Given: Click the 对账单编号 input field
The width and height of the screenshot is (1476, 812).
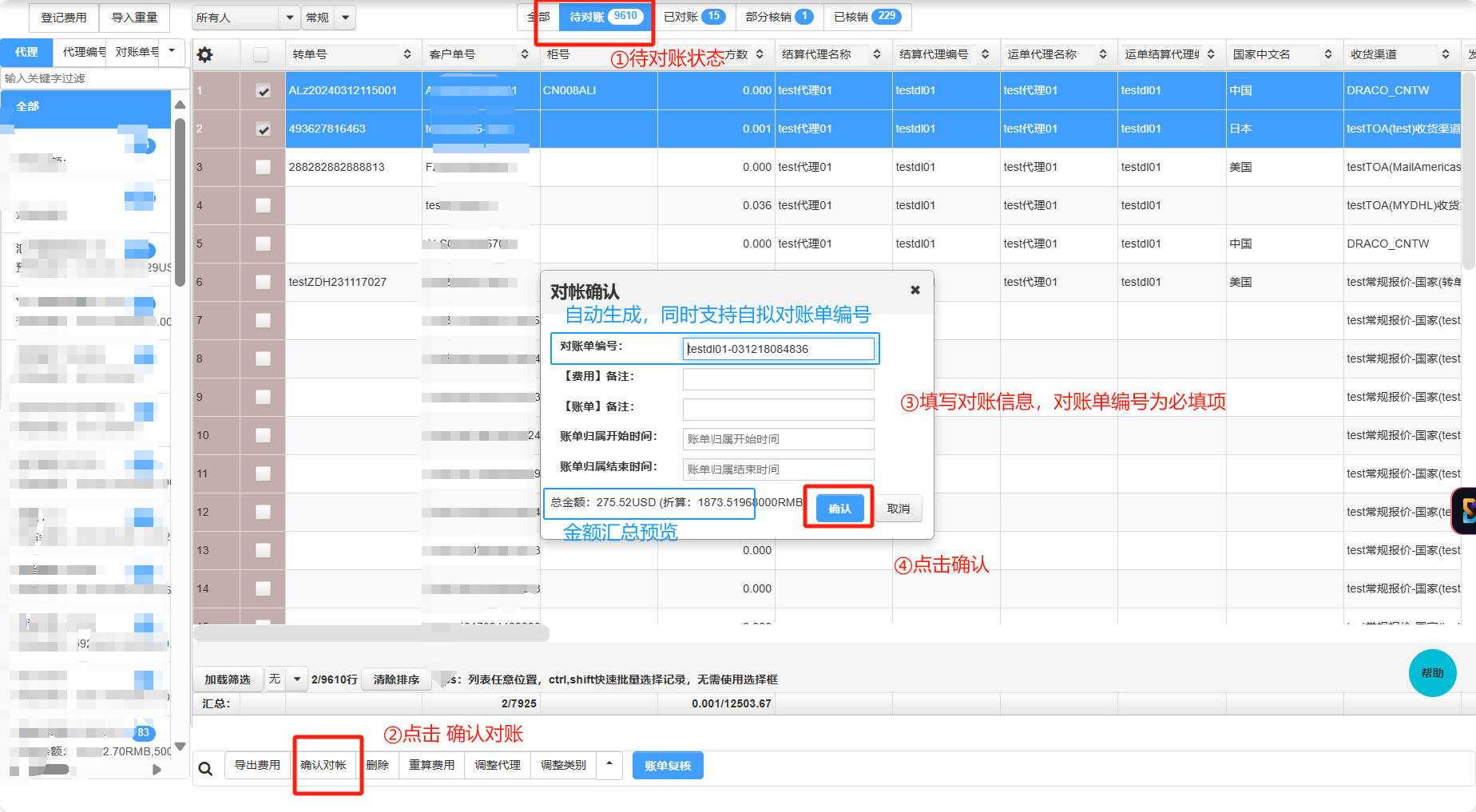Looking at the screenshot, I should (778, 349).
